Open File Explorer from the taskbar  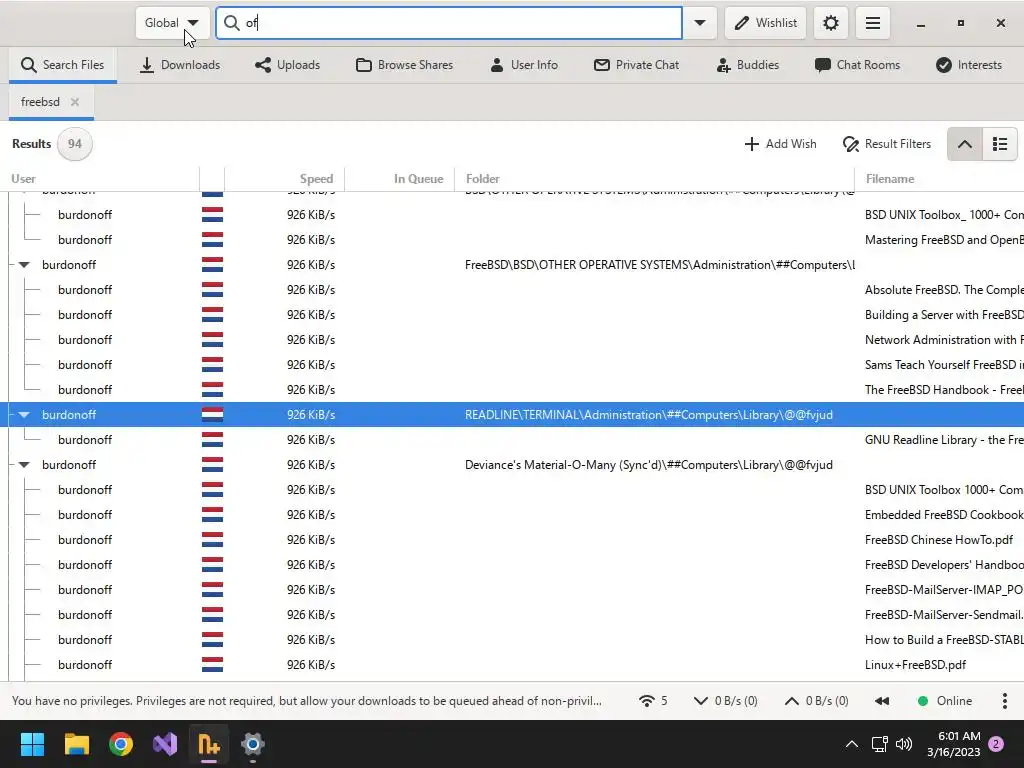pos(76,744)
